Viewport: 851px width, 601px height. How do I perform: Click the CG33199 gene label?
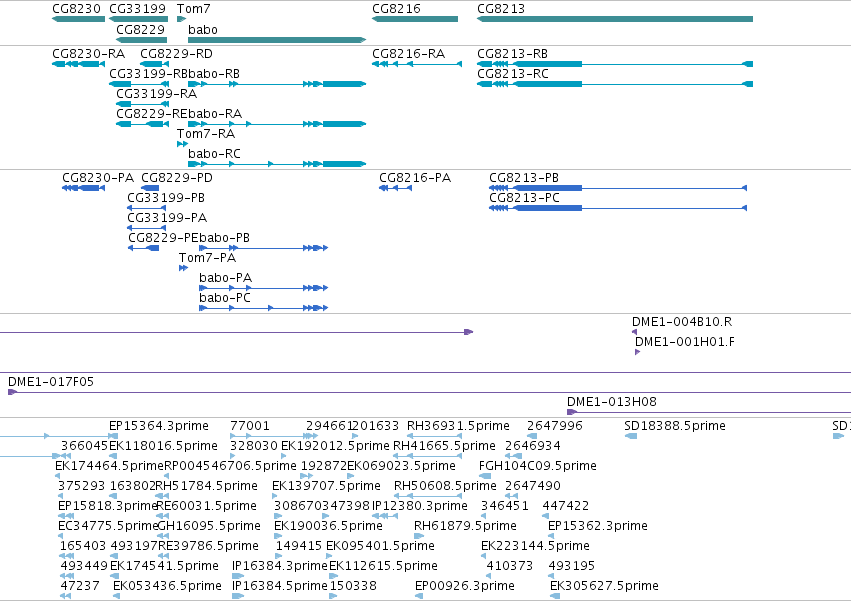pyautogui.click(x=137, y=9)
